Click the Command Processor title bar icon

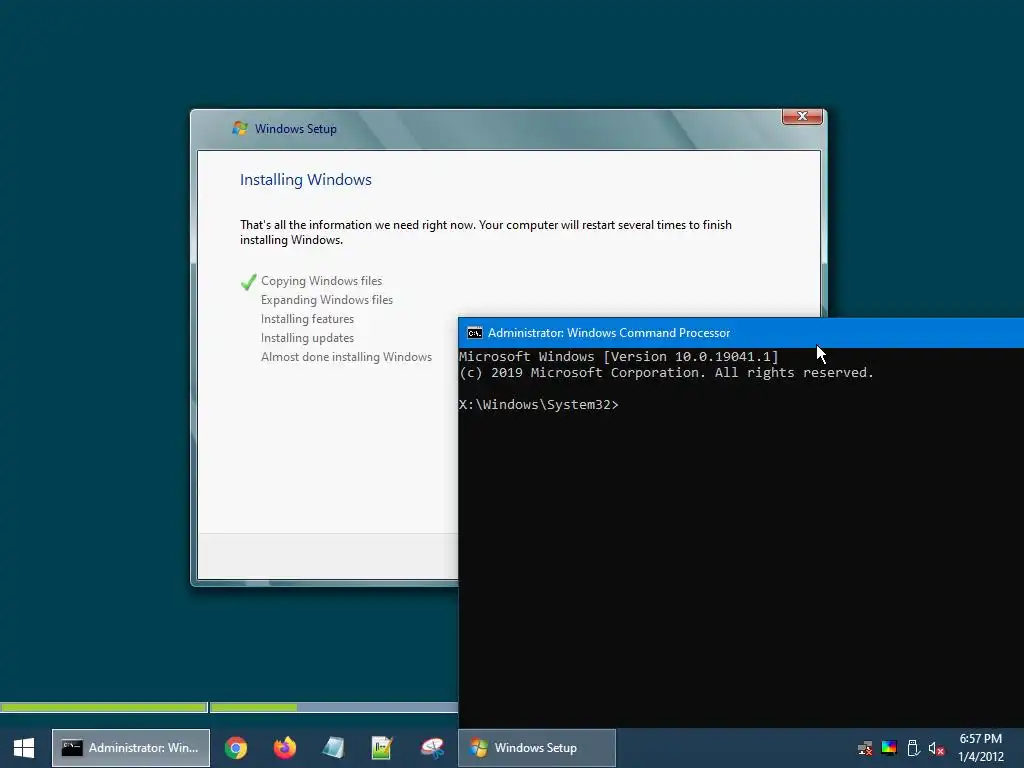pos(475,333)
